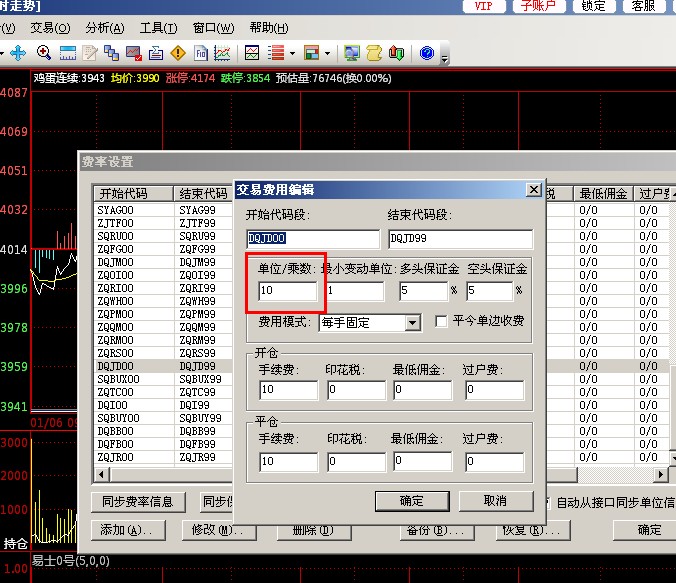Click the yellow warning alert icon
Viewport: 676px width, 583px height.
coord(178,52)
